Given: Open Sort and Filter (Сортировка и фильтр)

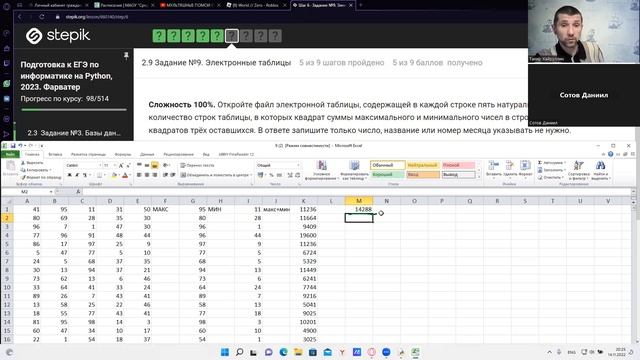Looking at the screenshot, I should point(578,171).
